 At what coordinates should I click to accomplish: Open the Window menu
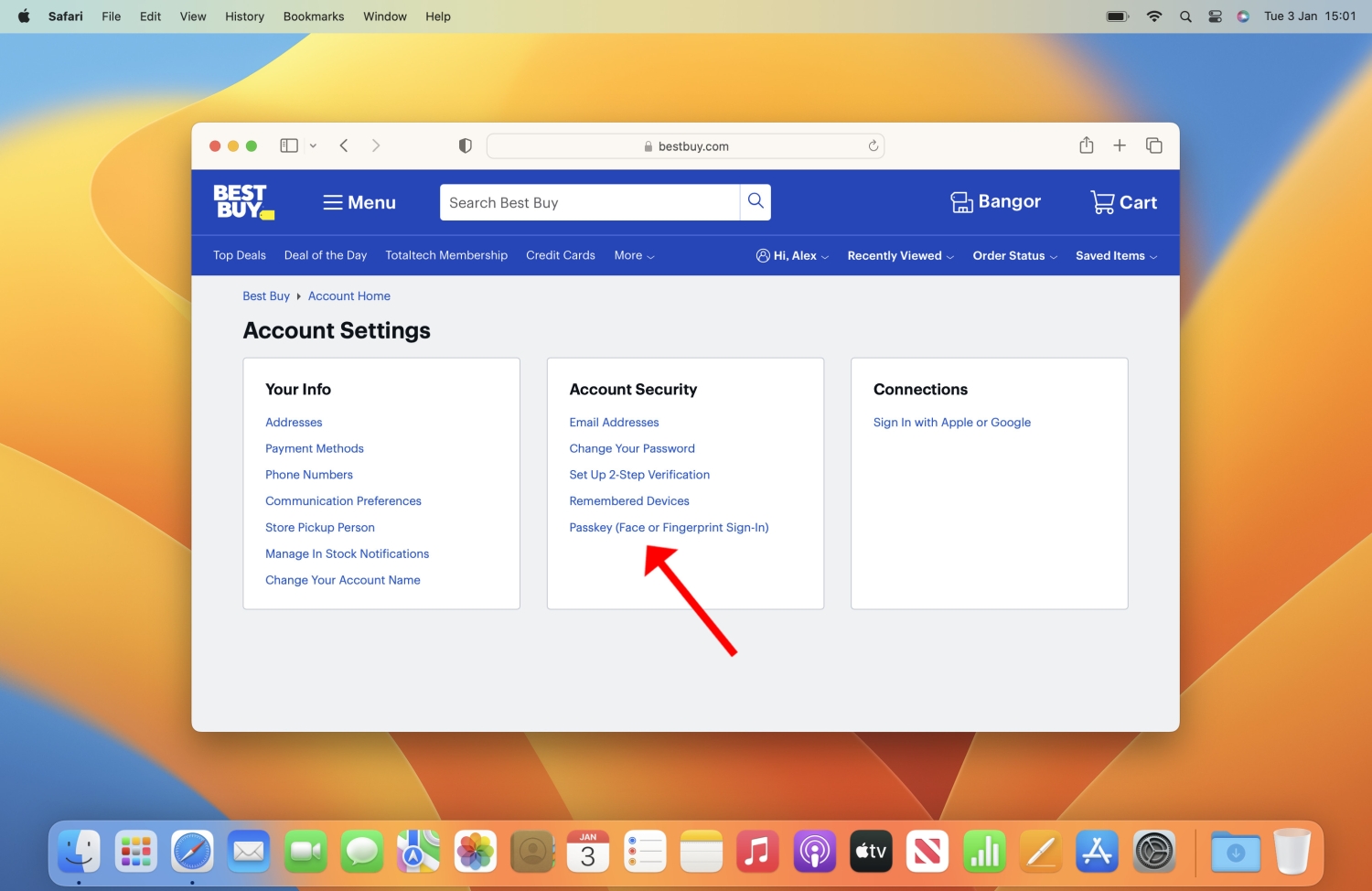(385, 16)
